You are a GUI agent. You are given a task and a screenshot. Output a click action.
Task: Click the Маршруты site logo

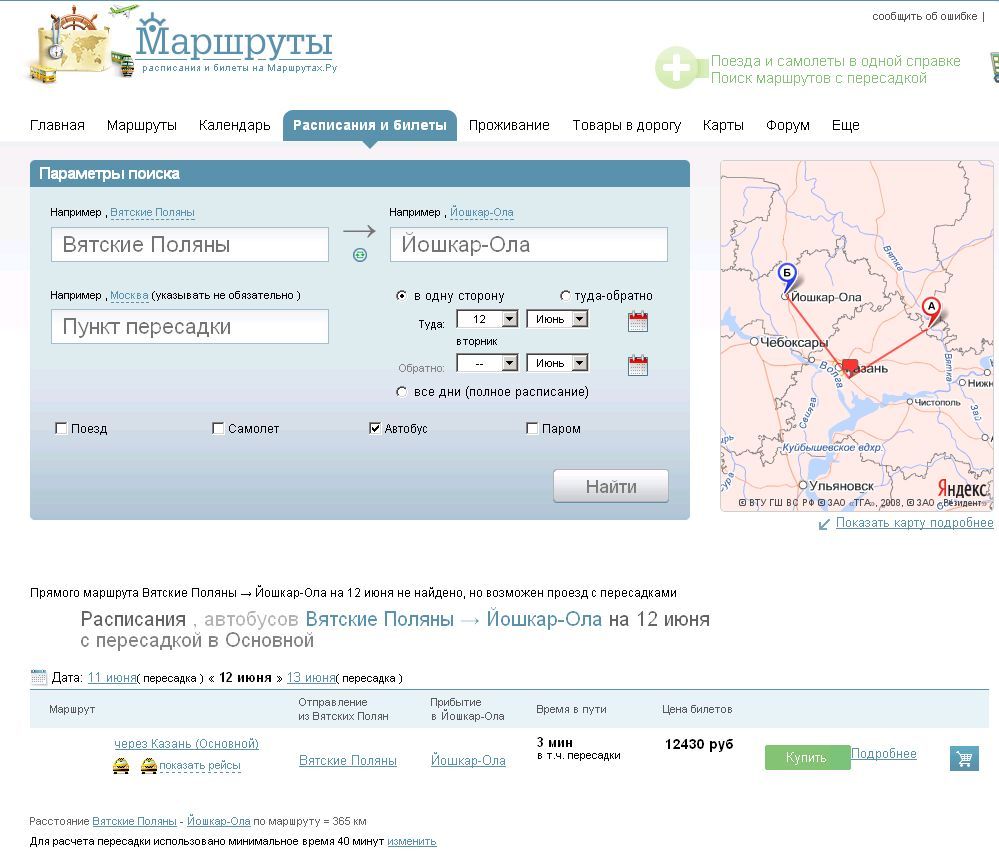[234, 45]
